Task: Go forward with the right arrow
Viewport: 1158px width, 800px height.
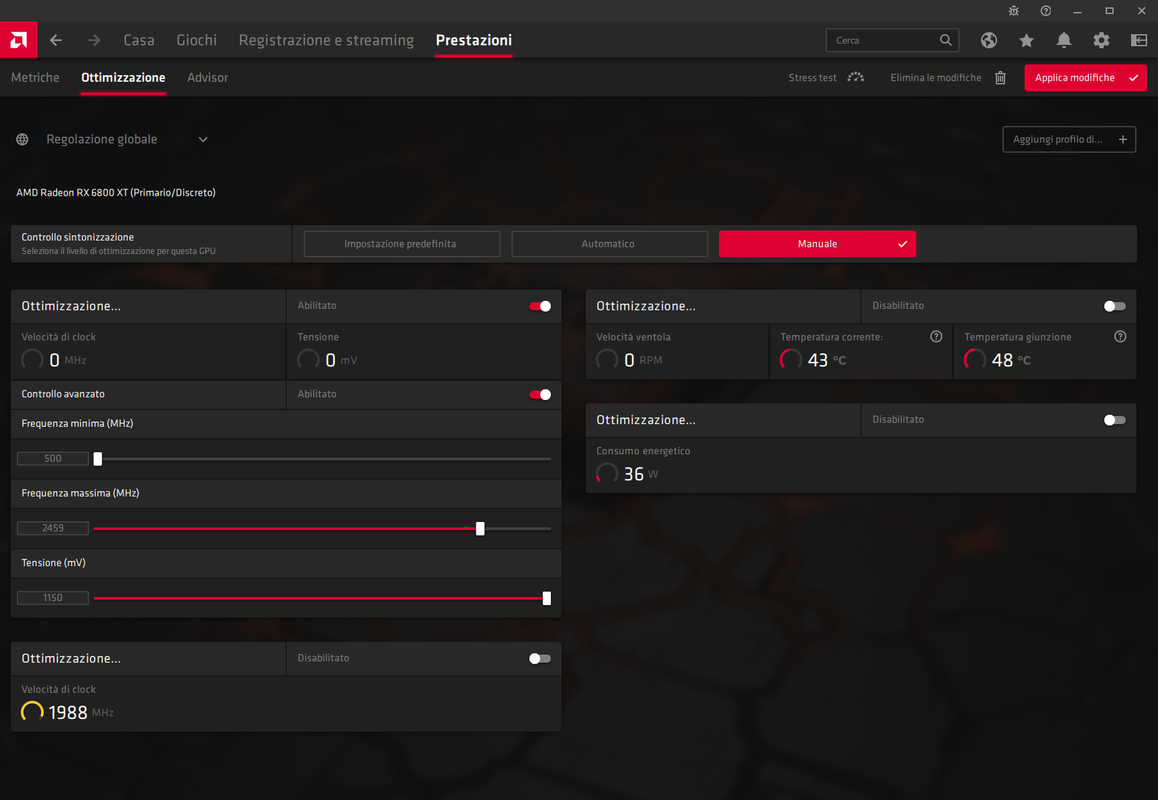Action: coord(94,40)
